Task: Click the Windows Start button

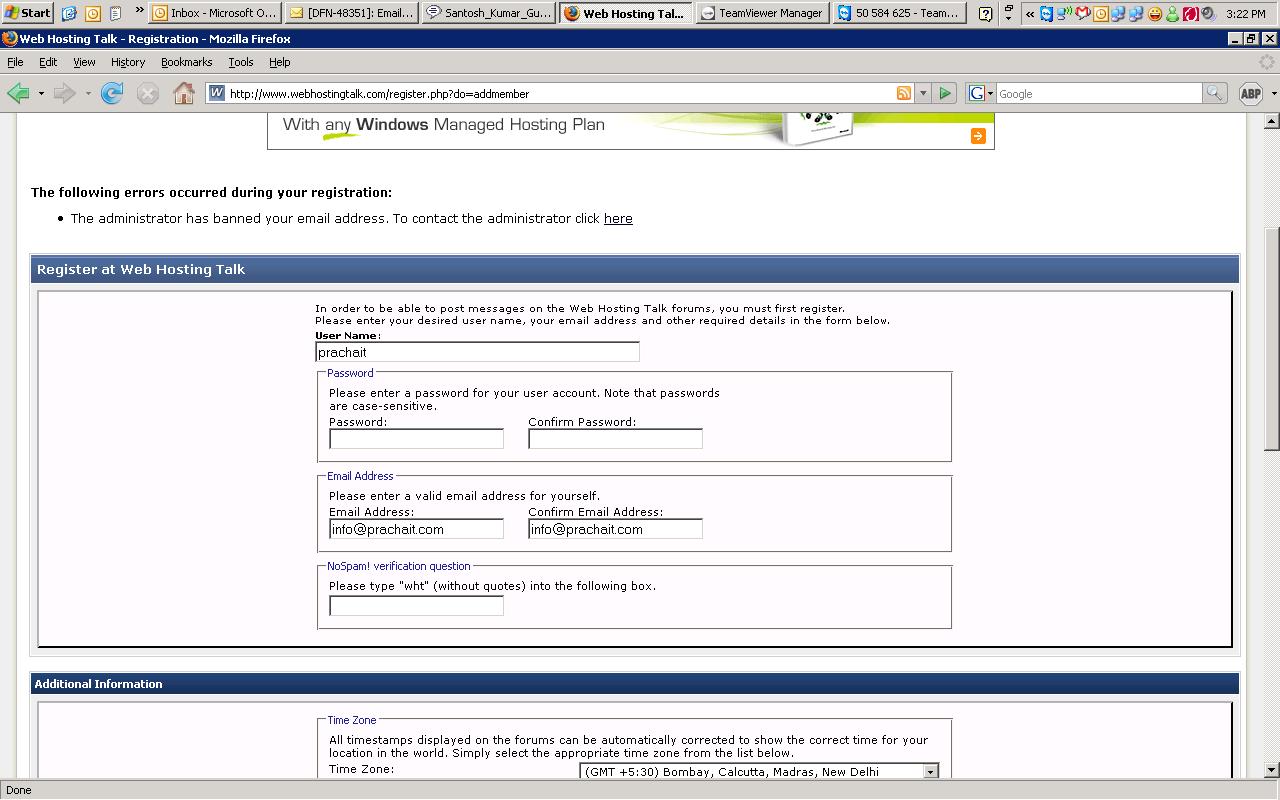Action: click(x=27, y=13)
